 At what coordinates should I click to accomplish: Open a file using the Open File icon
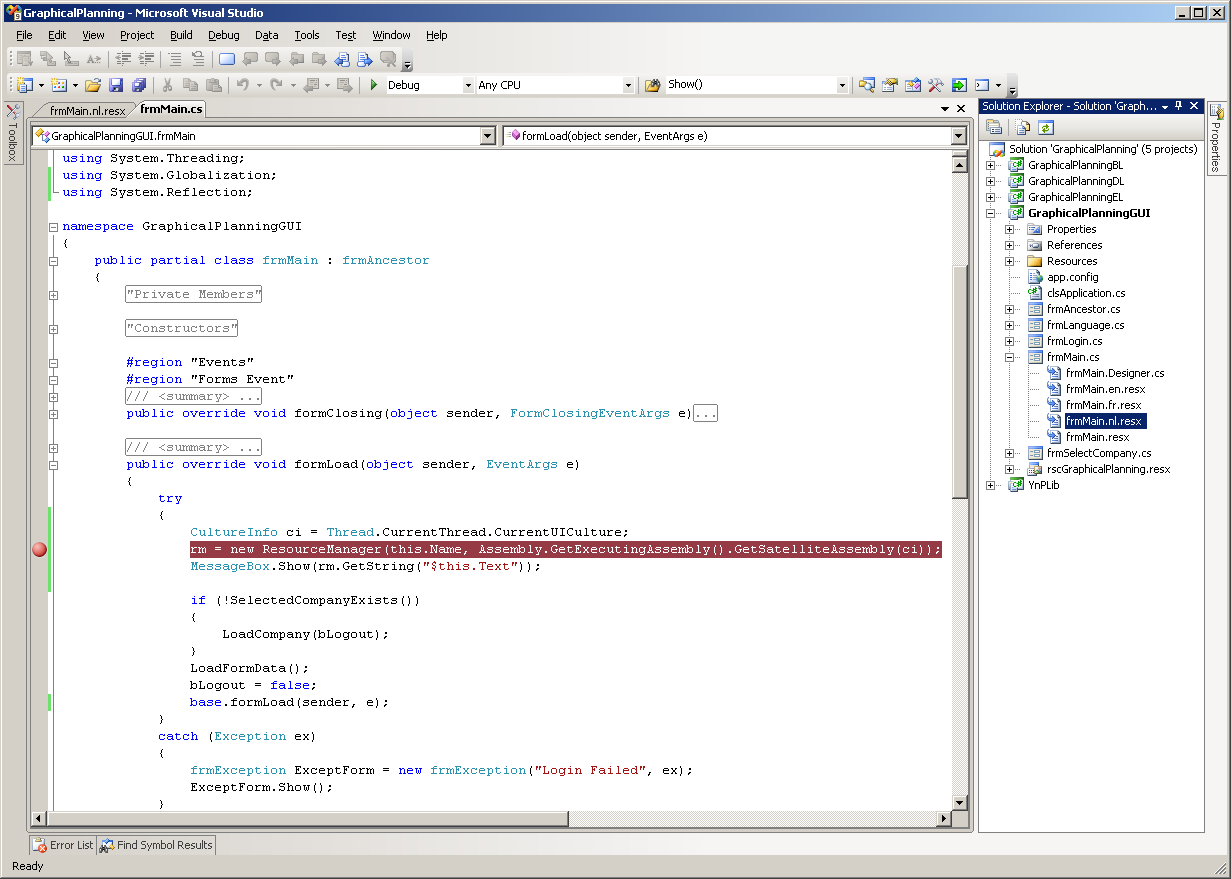[93, 84]
